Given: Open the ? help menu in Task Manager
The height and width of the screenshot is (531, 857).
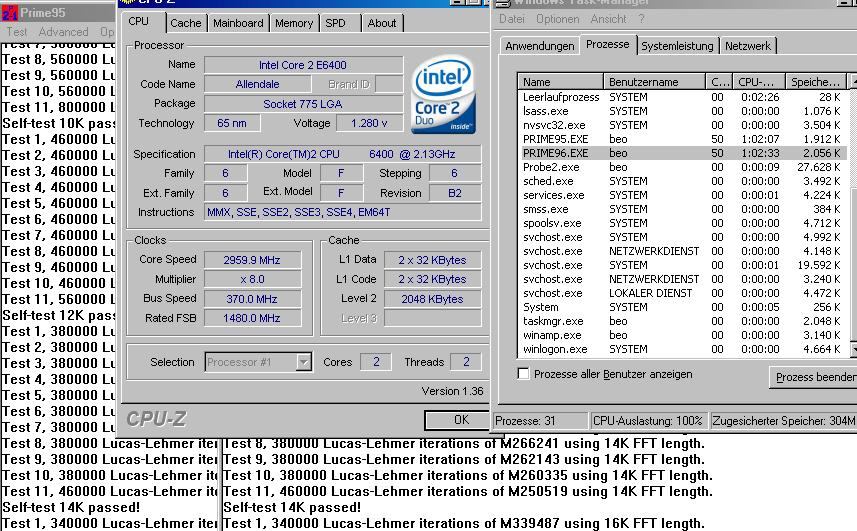Looking at the screenshot, I should 641,19.
